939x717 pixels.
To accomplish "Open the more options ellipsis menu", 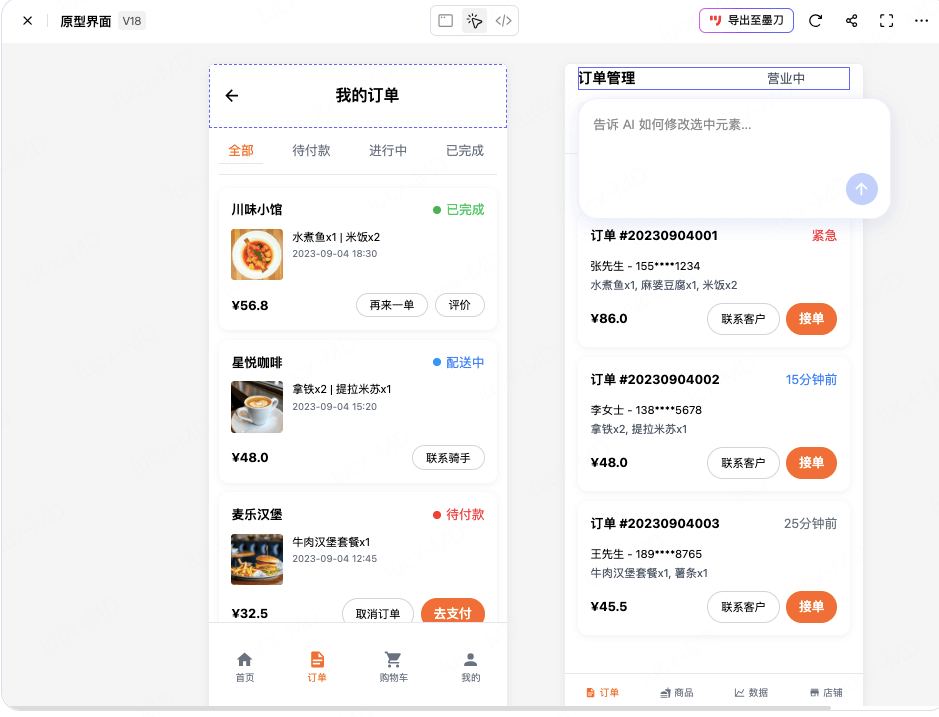I will click(921, 21).
